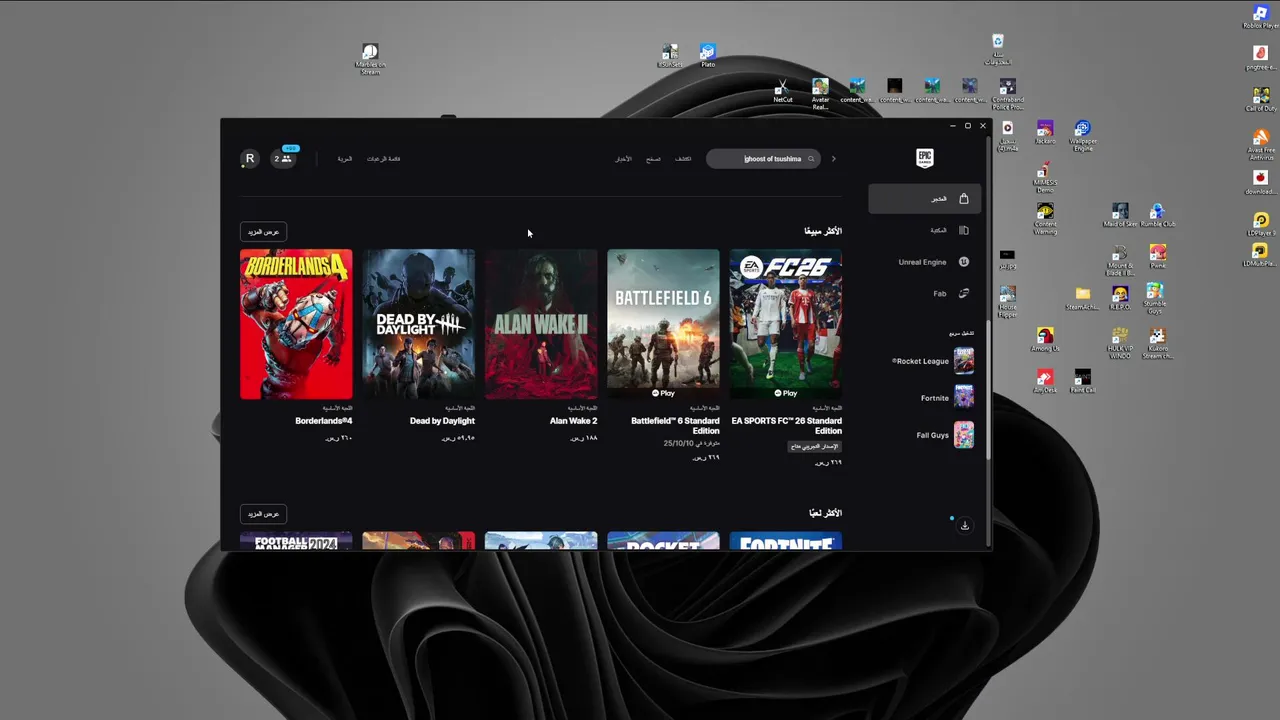Click the search magnifier icon
This screenshot has height=720, width=1280.
(811, 159)
